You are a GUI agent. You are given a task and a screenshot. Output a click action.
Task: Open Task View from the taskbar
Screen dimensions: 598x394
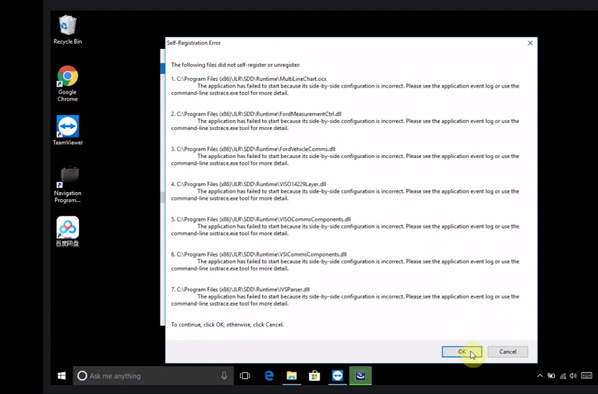245,376
